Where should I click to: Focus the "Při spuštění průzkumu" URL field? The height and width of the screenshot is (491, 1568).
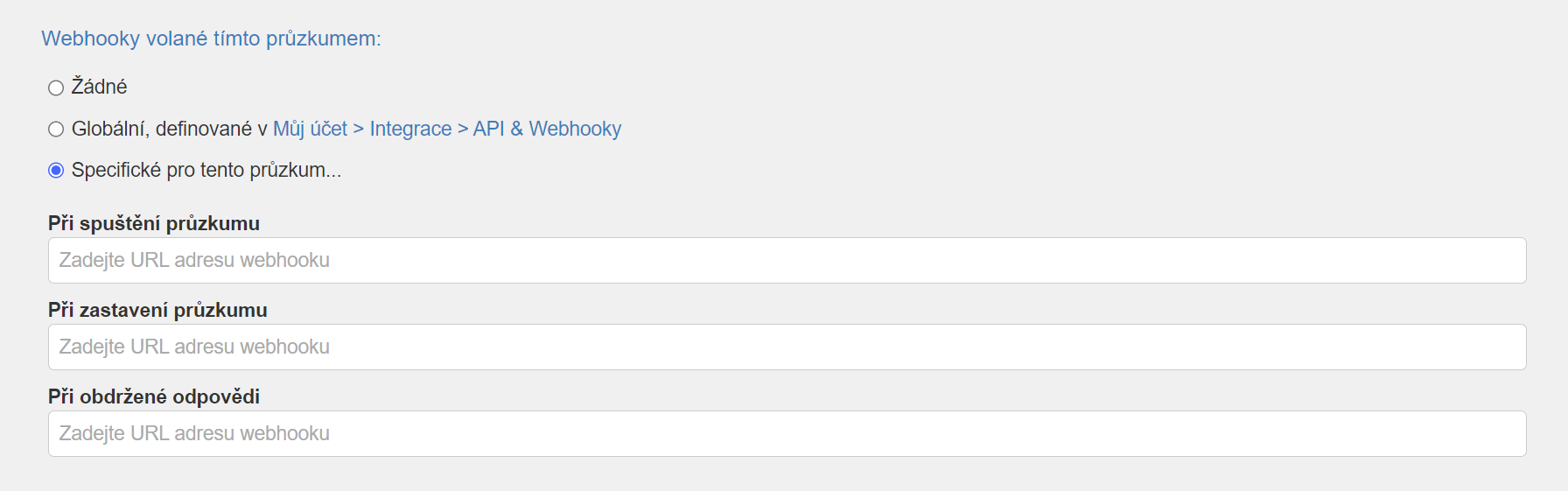click(x=787, y=260)
